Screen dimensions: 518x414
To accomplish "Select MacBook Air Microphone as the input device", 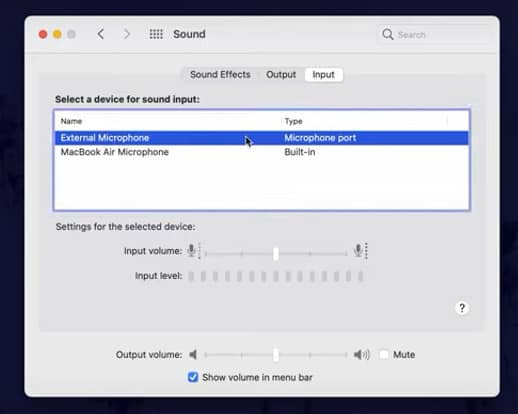I will click(x=262, y=152).
